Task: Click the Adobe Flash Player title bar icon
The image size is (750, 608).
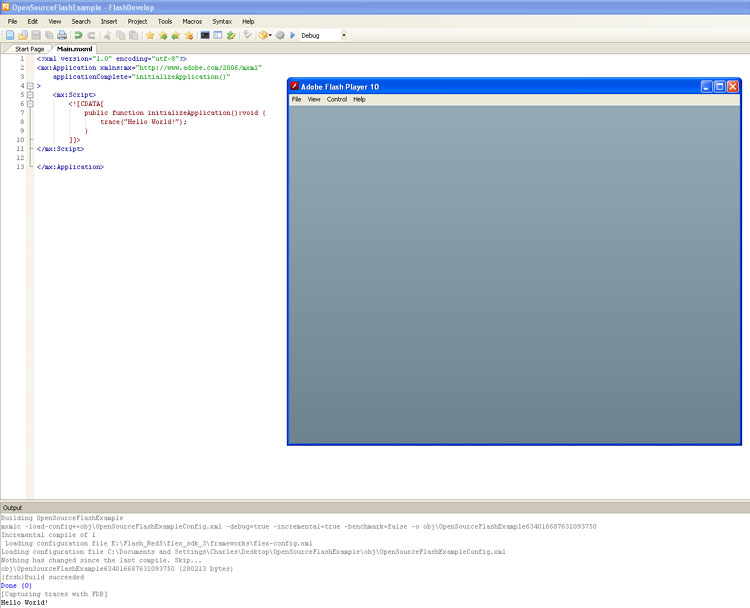Action: 294,86
